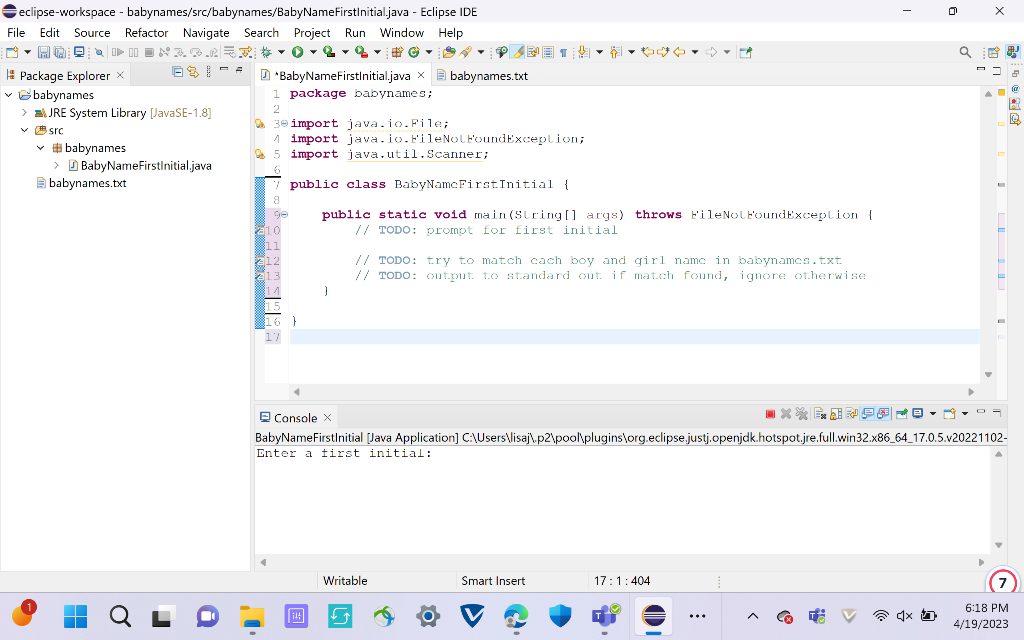Click the green Run button
This screenshot has width=1024, height=640.
pyautogui.click(x=297, y=52)
